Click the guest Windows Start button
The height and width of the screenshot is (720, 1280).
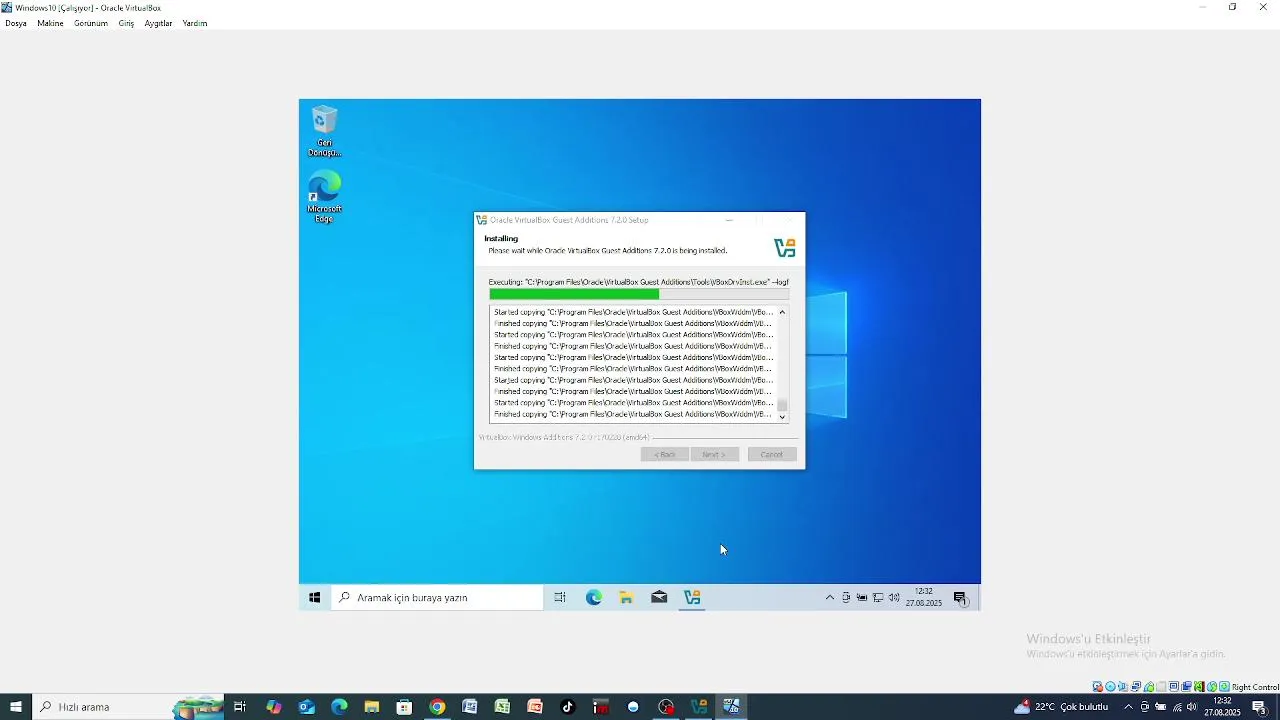click(314, 598)
